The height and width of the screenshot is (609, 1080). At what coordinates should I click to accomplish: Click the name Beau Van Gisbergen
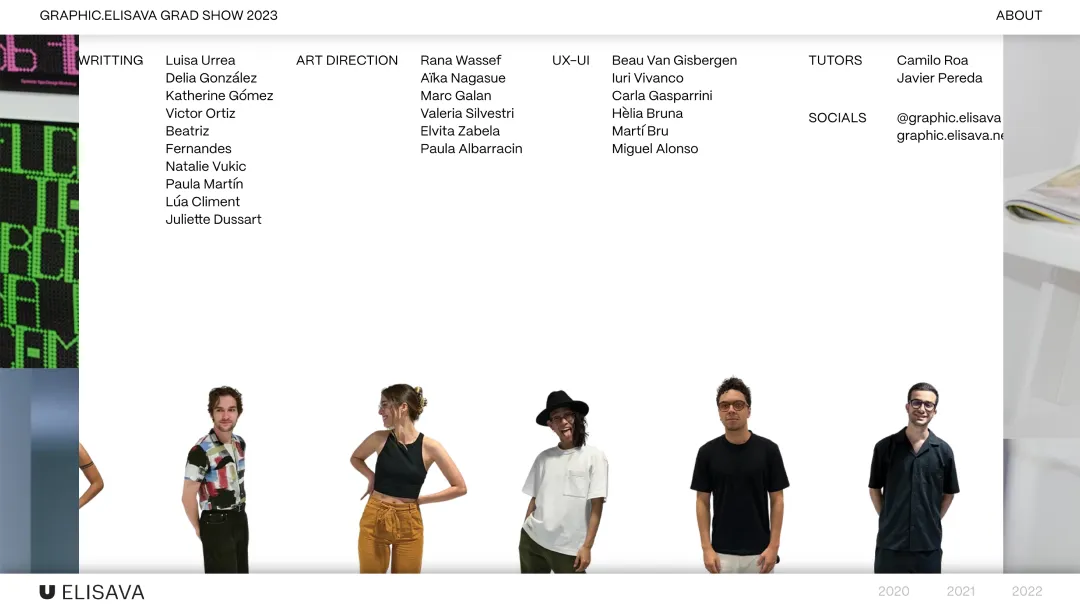[674, 60]
